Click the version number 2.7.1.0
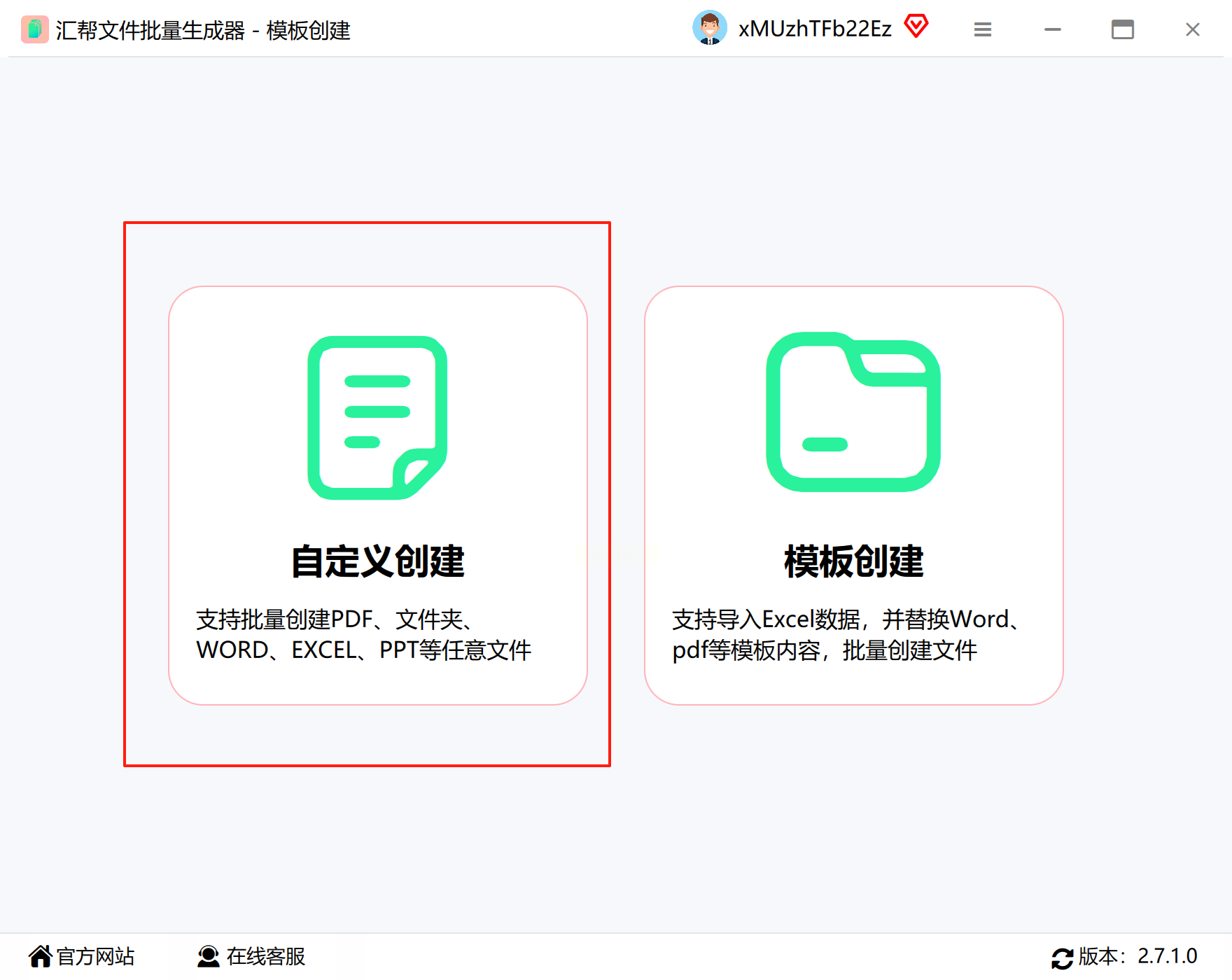1232x980 pixels. (1168, 956)
